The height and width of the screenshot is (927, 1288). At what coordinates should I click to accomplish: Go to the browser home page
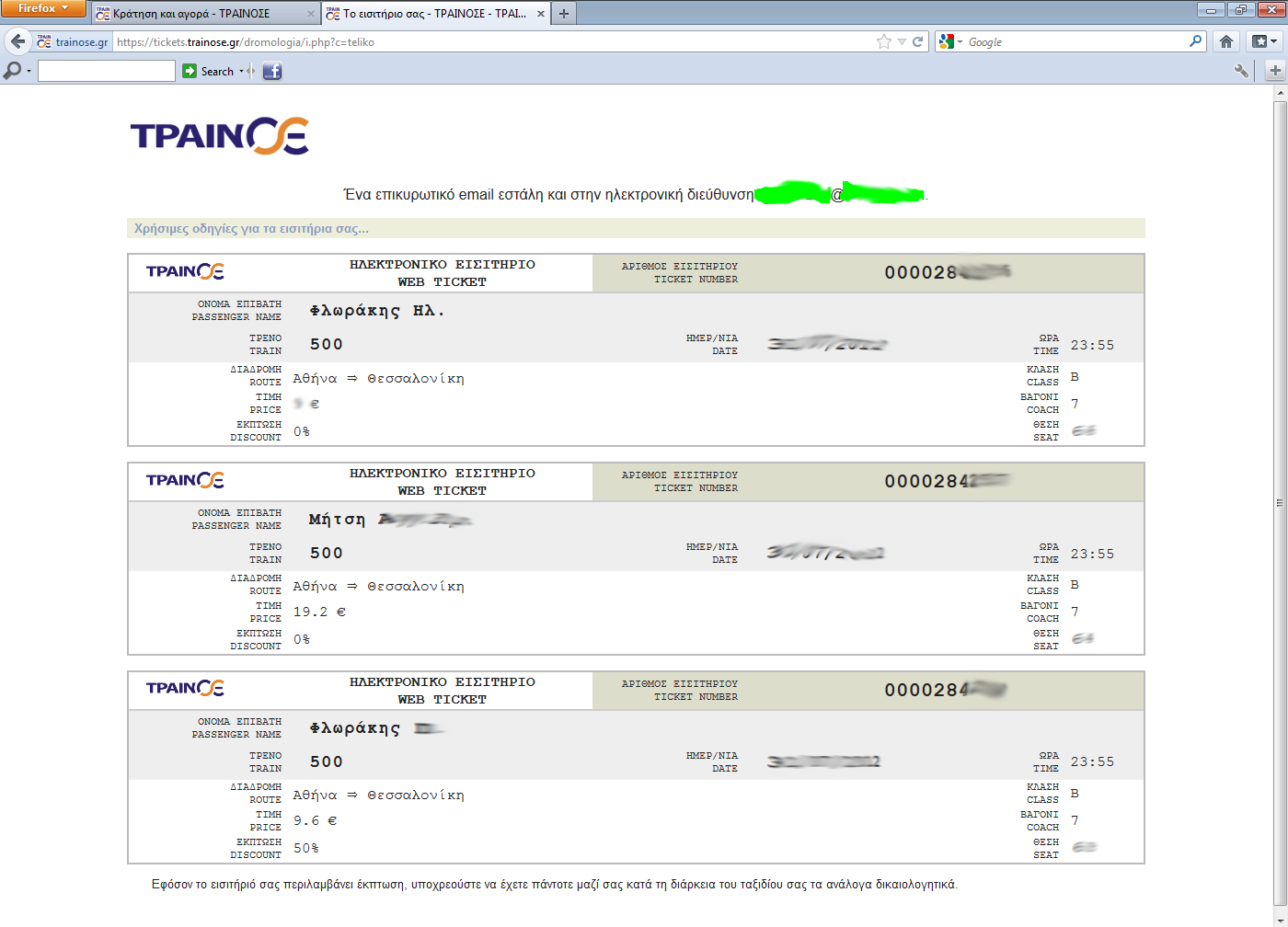click(1226, 41)
